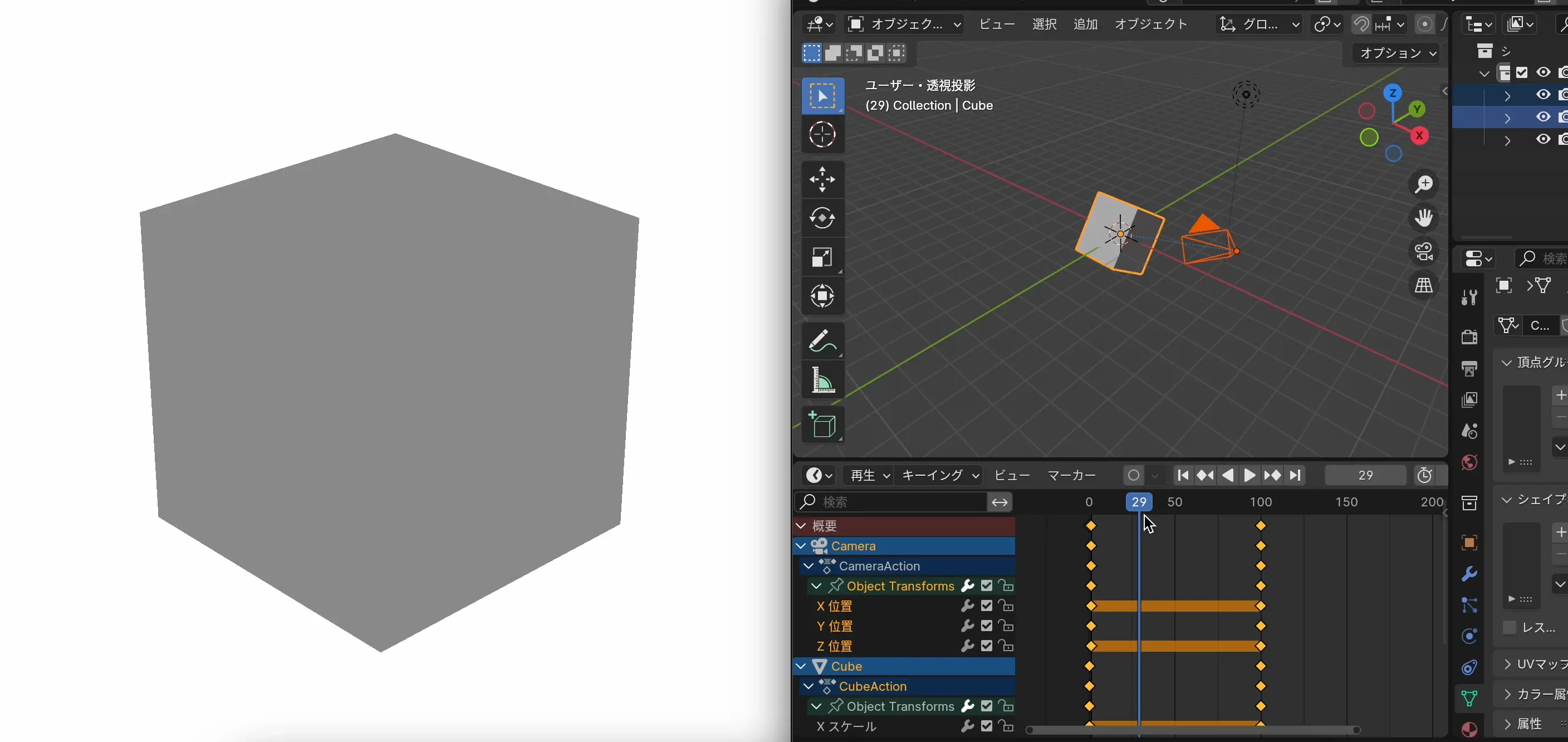Activate the 3D Cursor tool
Viewport: 1568px width, 742px height.
[x=823, y=135]
